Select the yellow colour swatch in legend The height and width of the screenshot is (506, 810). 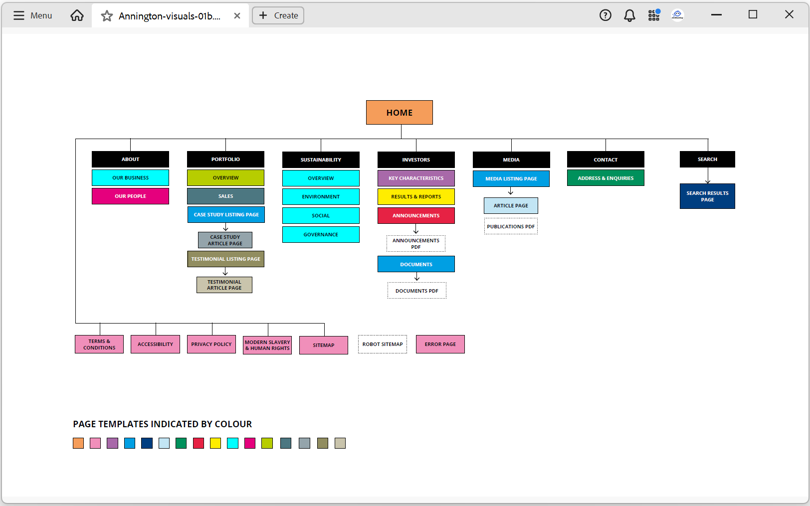click(x=215, y=443)
